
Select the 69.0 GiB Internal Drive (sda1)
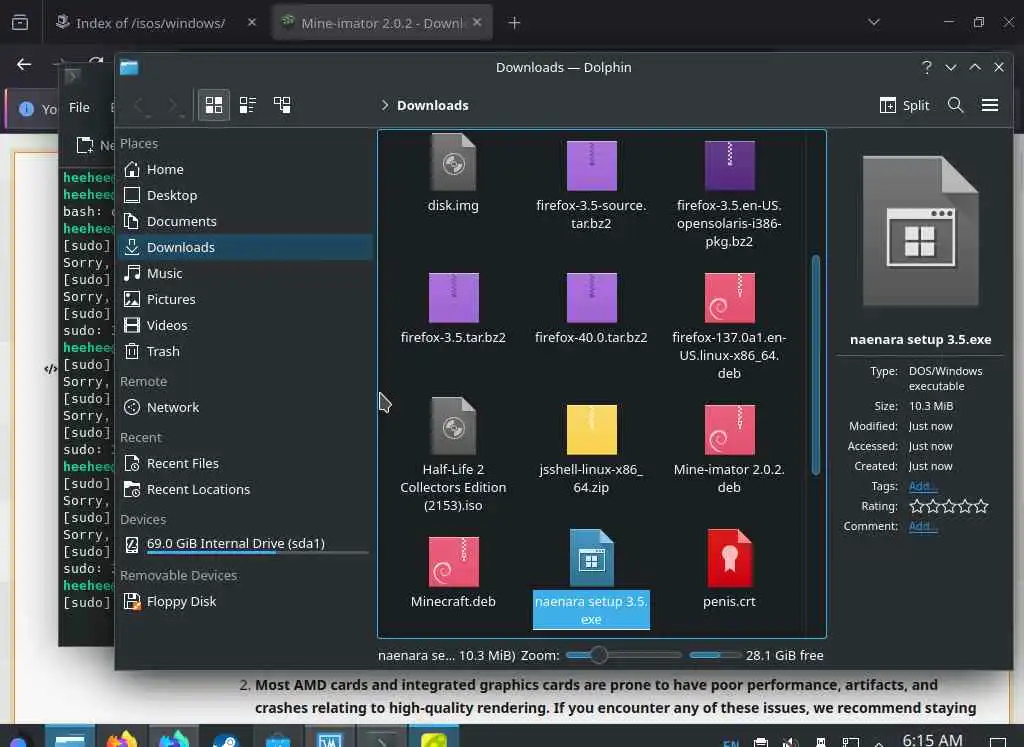(x=246, y=544)
